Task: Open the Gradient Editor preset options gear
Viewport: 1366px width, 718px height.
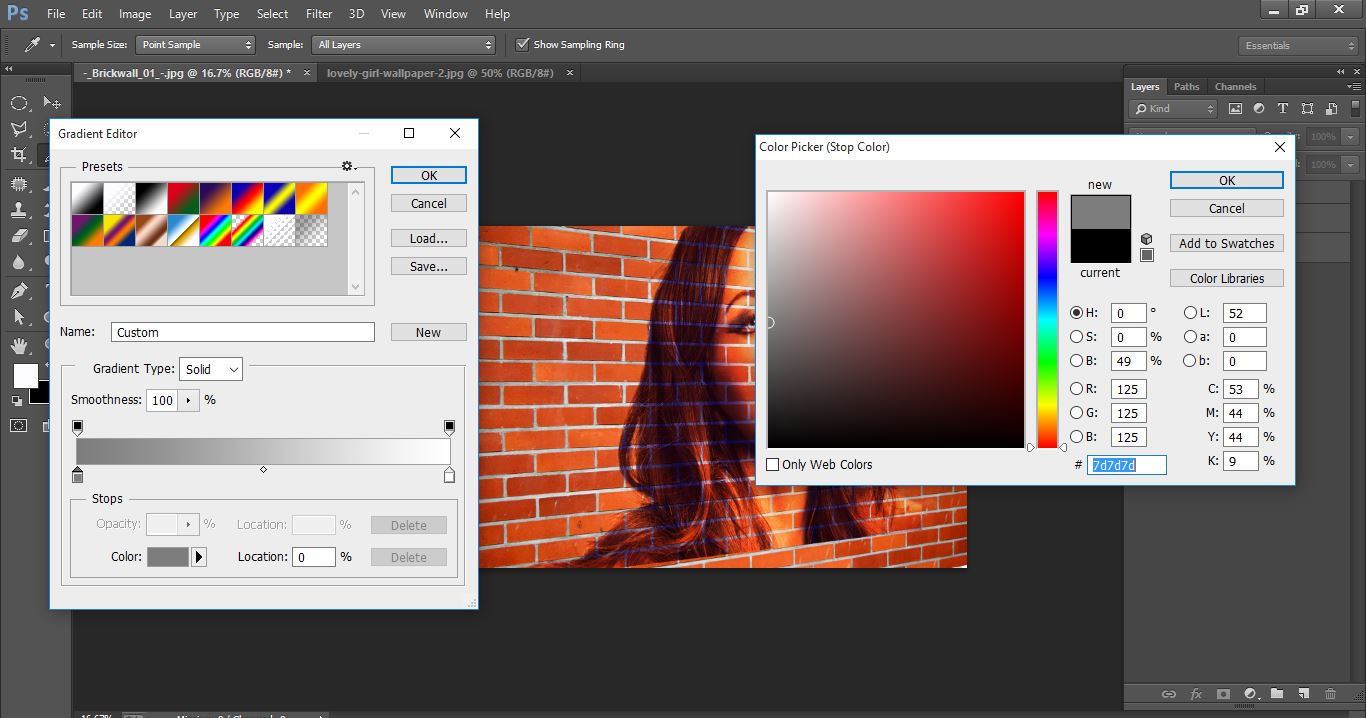Action: [x=346, y=165]
